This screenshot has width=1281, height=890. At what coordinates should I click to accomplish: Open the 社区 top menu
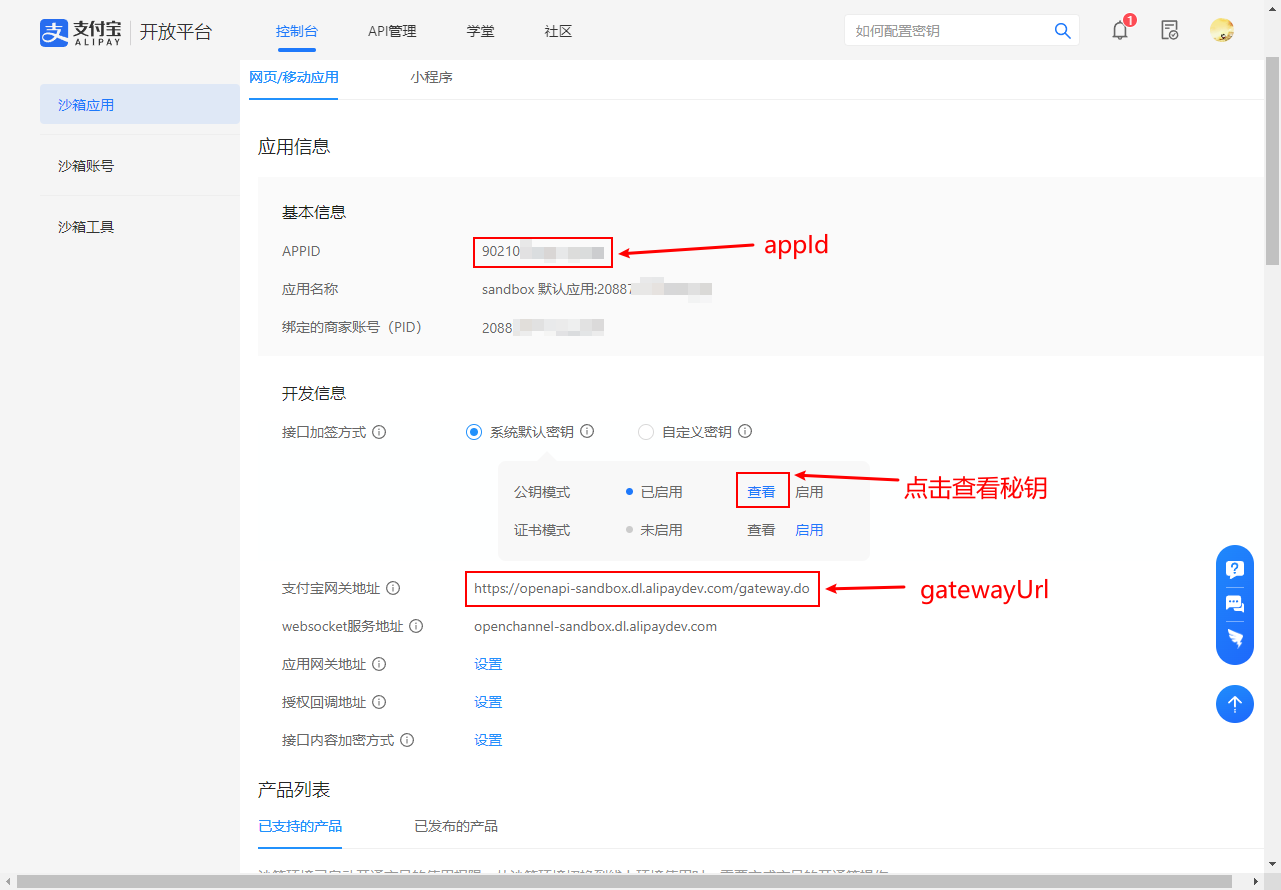click(x=558, y=31)
